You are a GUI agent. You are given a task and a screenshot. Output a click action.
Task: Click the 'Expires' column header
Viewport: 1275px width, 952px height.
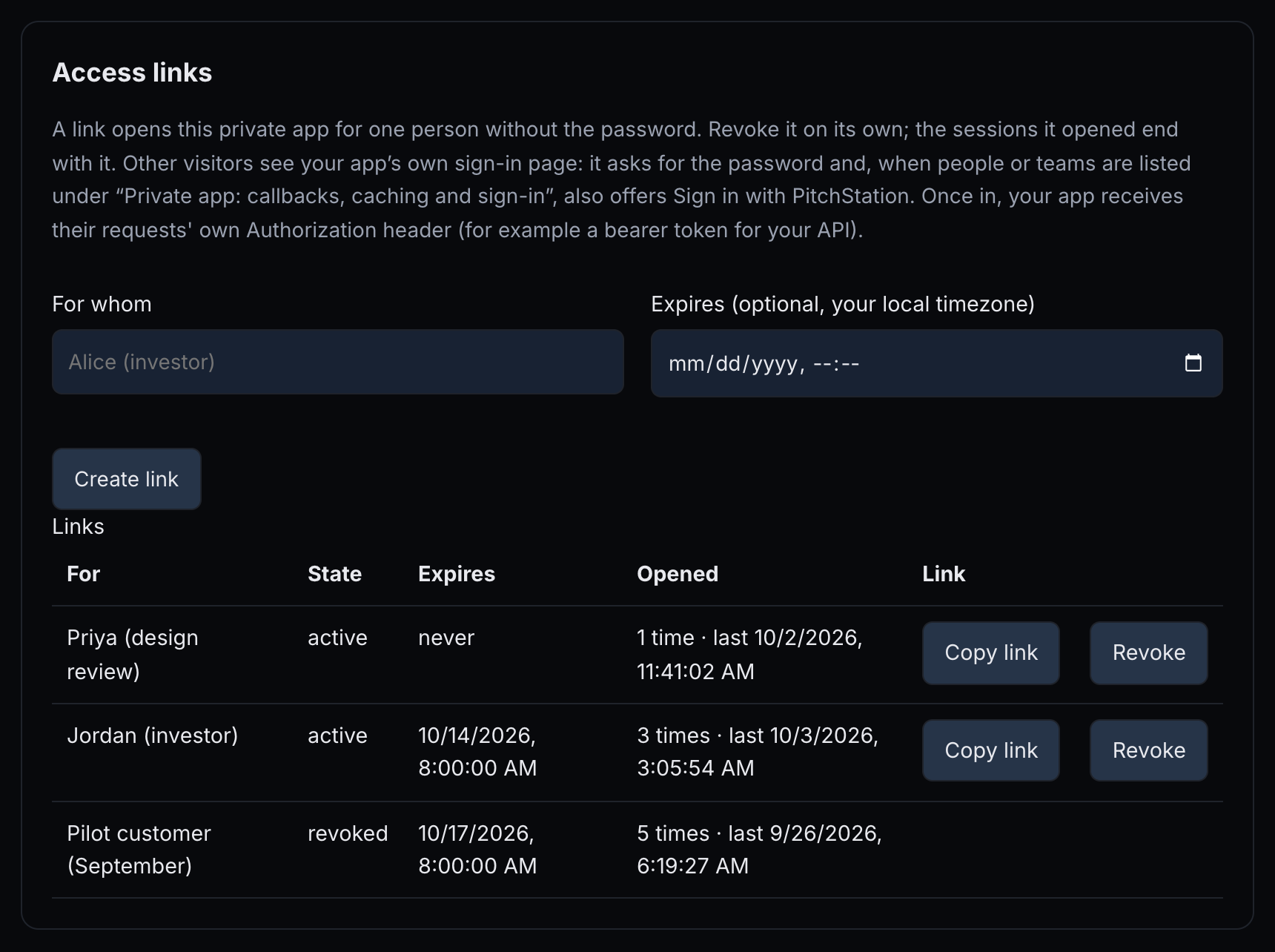457,574
